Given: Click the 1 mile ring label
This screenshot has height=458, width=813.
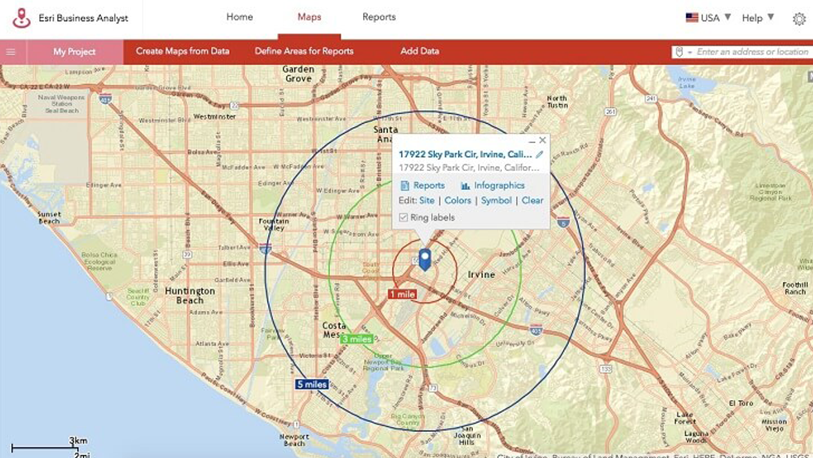Looking at the screenshot, I should pyautogui.click(x=402, y=294).
